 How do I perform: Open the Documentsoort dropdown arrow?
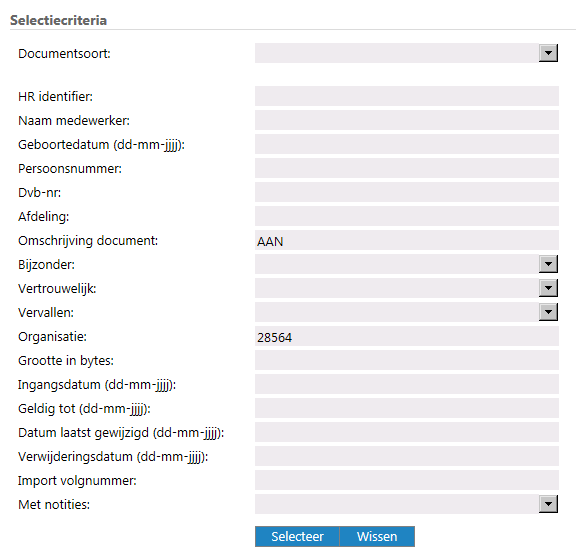[548, 53]
